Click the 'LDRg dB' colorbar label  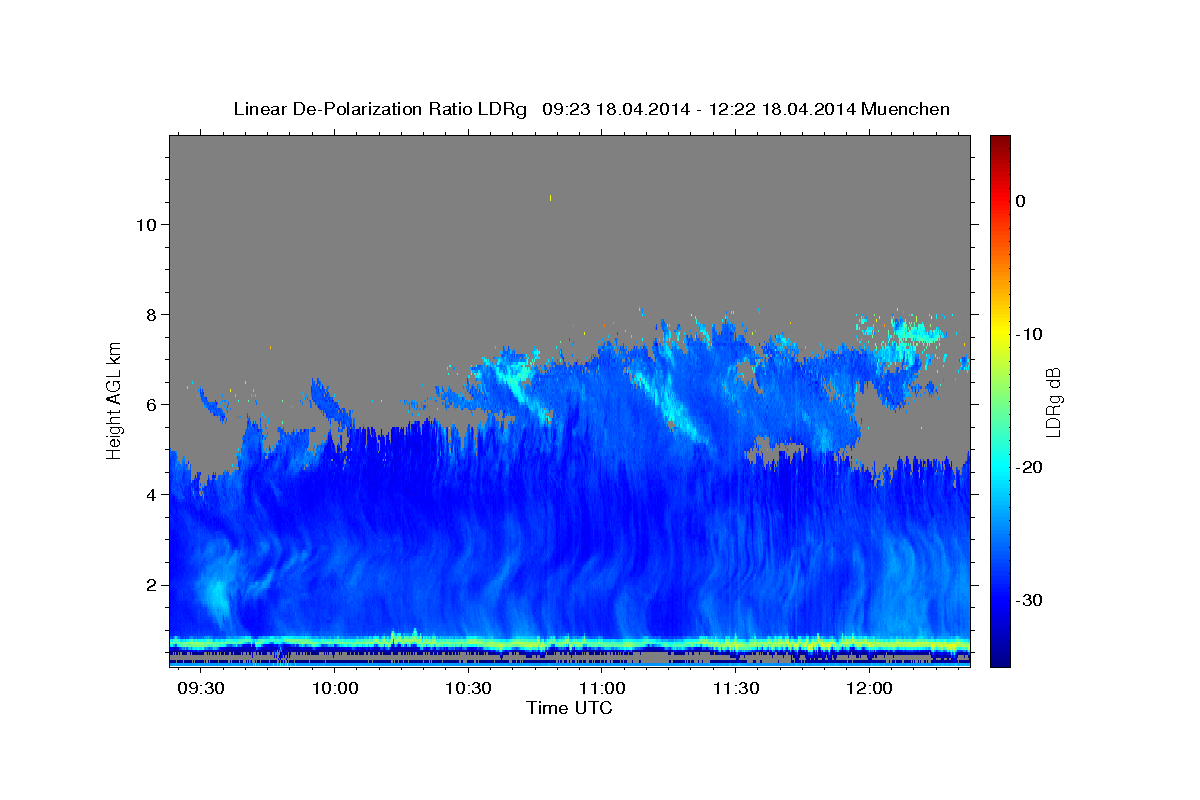[1052, 401]
